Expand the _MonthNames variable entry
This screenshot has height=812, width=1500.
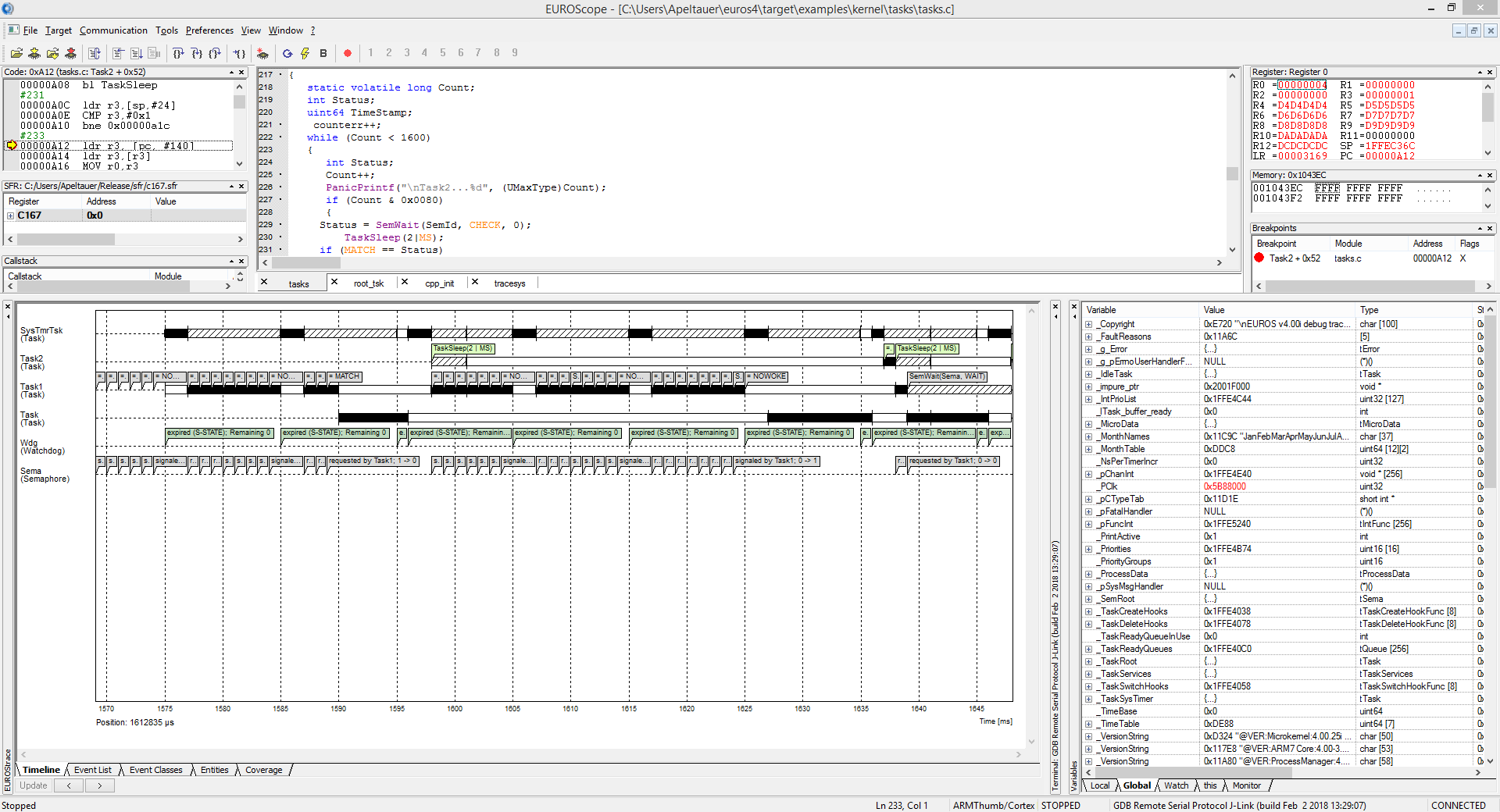point(1088,436)
